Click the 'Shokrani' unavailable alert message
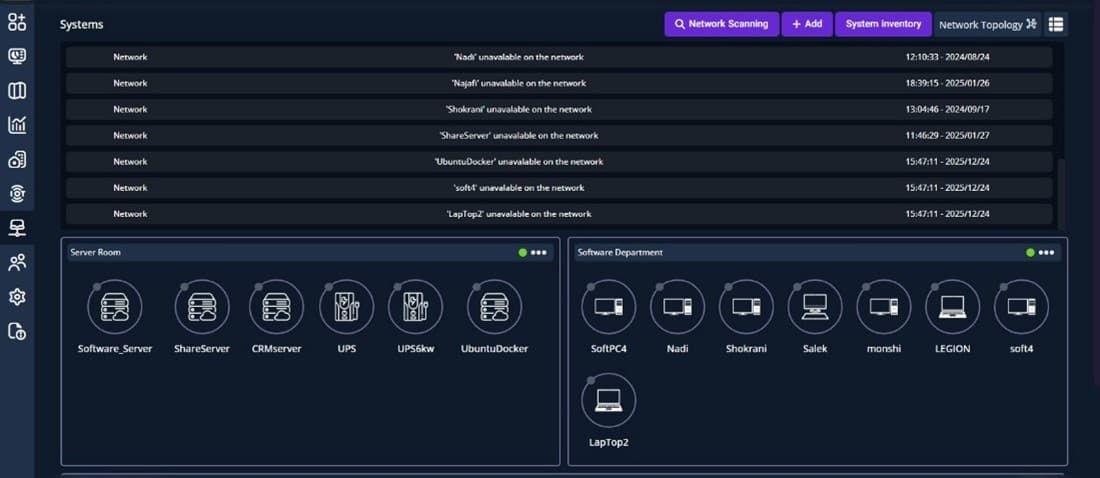The width and height of the screenshot is (1100, 478). coord(518,109)
